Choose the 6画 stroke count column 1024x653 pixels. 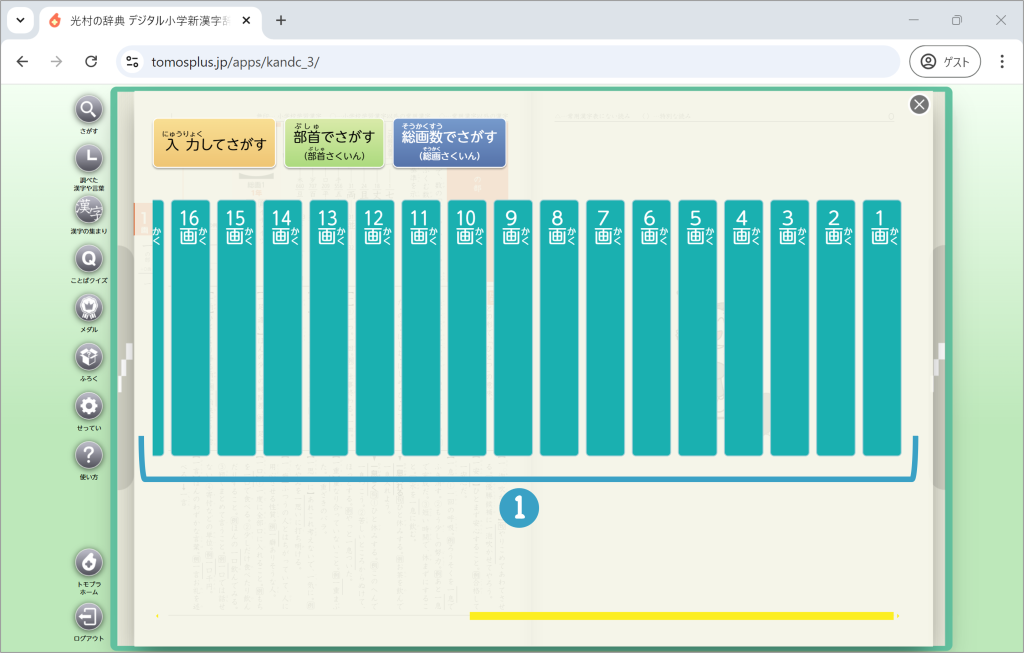pyautogui.click(x=651, y=328)
